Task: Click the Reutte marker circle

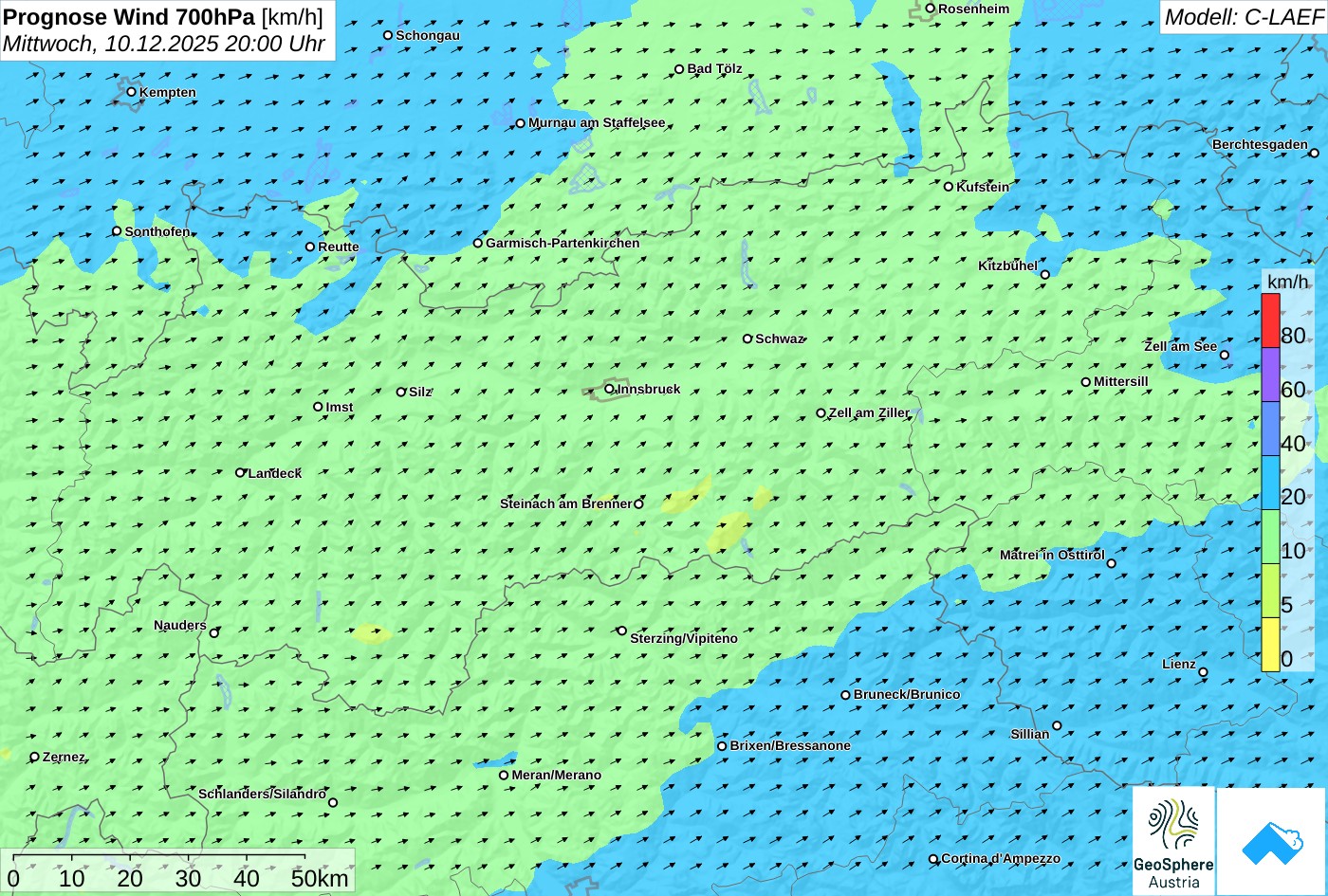Action: coord(310,247)
